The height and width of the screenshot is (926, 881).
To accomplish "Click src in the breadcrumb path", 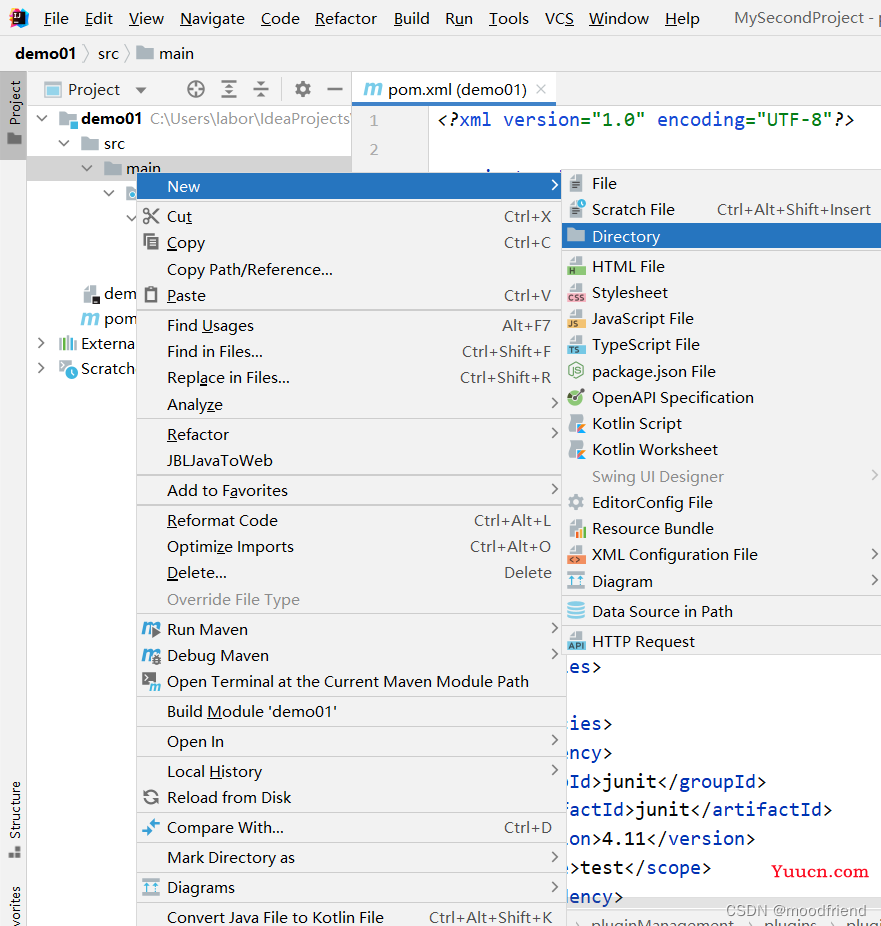I will coord(108,54).
